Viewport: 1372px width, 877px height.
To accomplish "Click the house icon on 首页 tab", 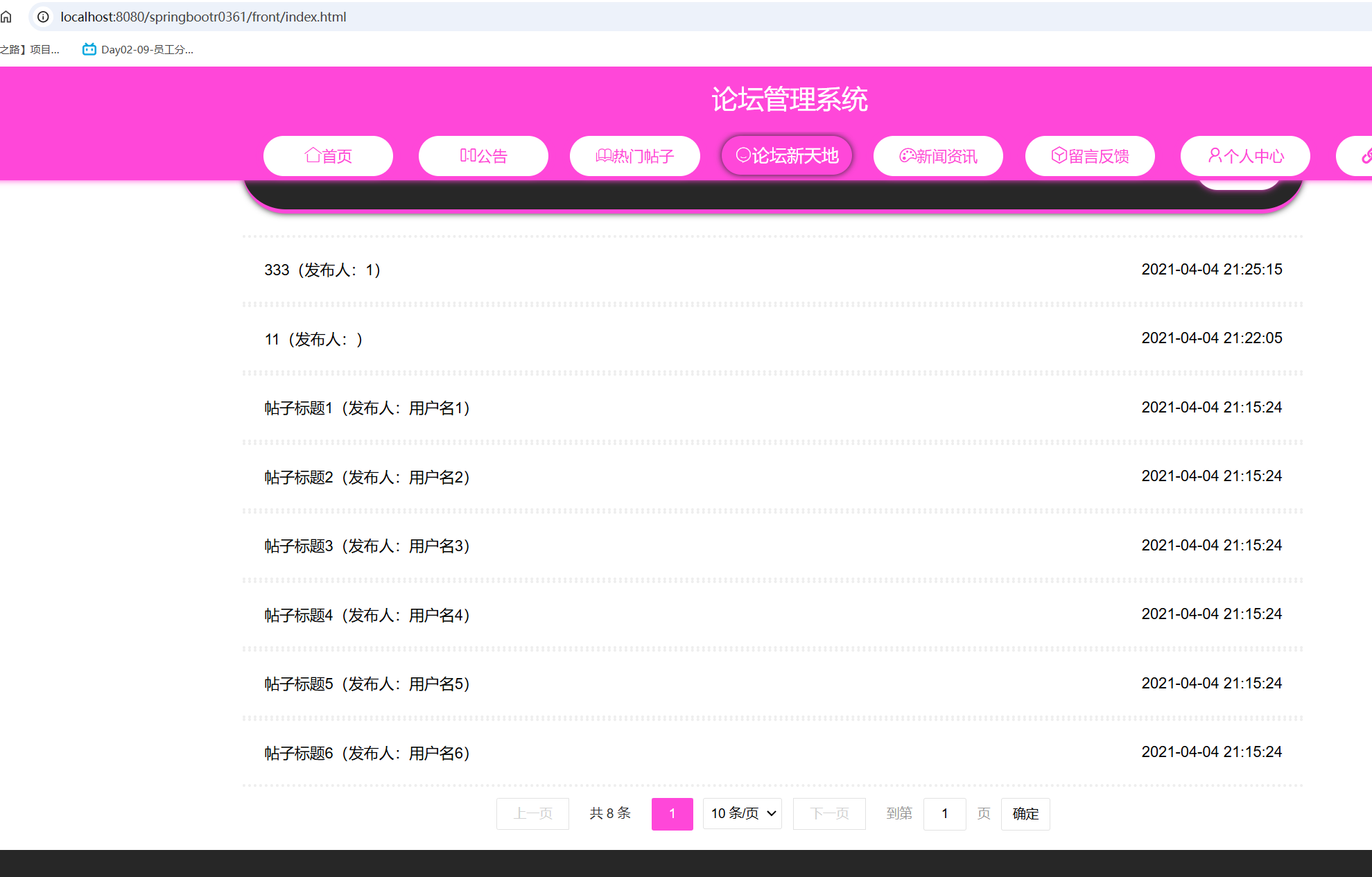I will pyautogui.click(x=313, y=155).
